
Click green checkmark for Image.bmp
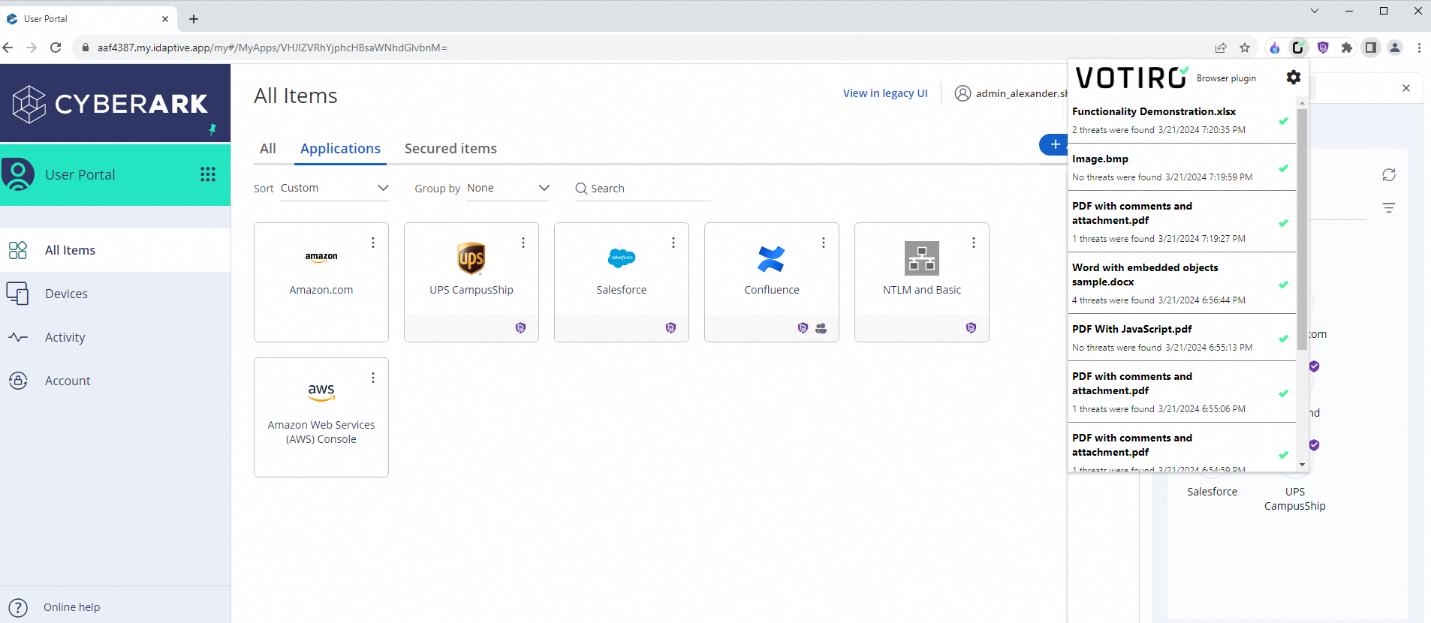(1283, 168)
